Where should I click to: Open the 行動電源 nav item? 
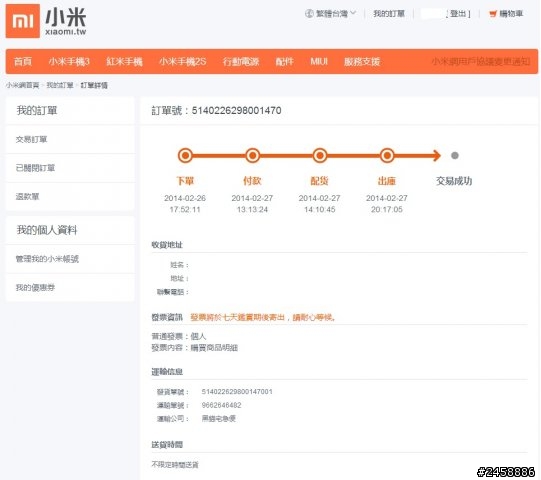tap(241, 62)
